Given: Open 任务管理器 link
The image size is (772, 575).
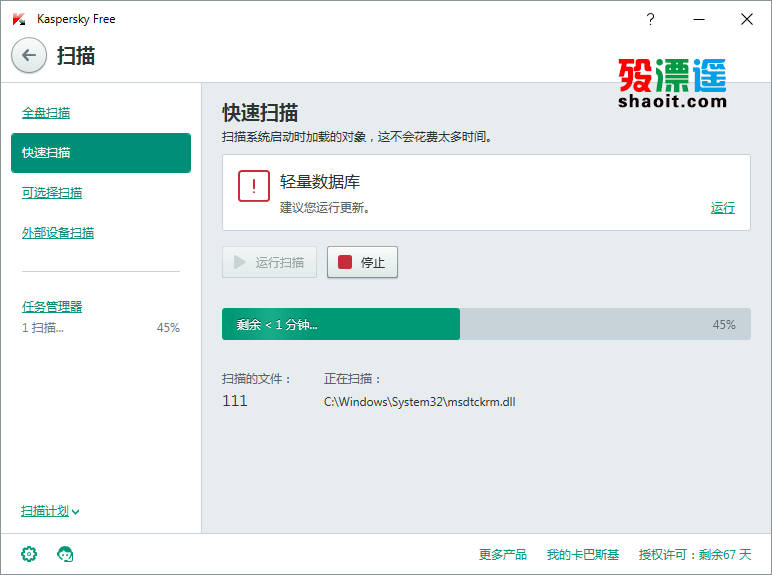Looking at the screenshot, I should (52, 306).
